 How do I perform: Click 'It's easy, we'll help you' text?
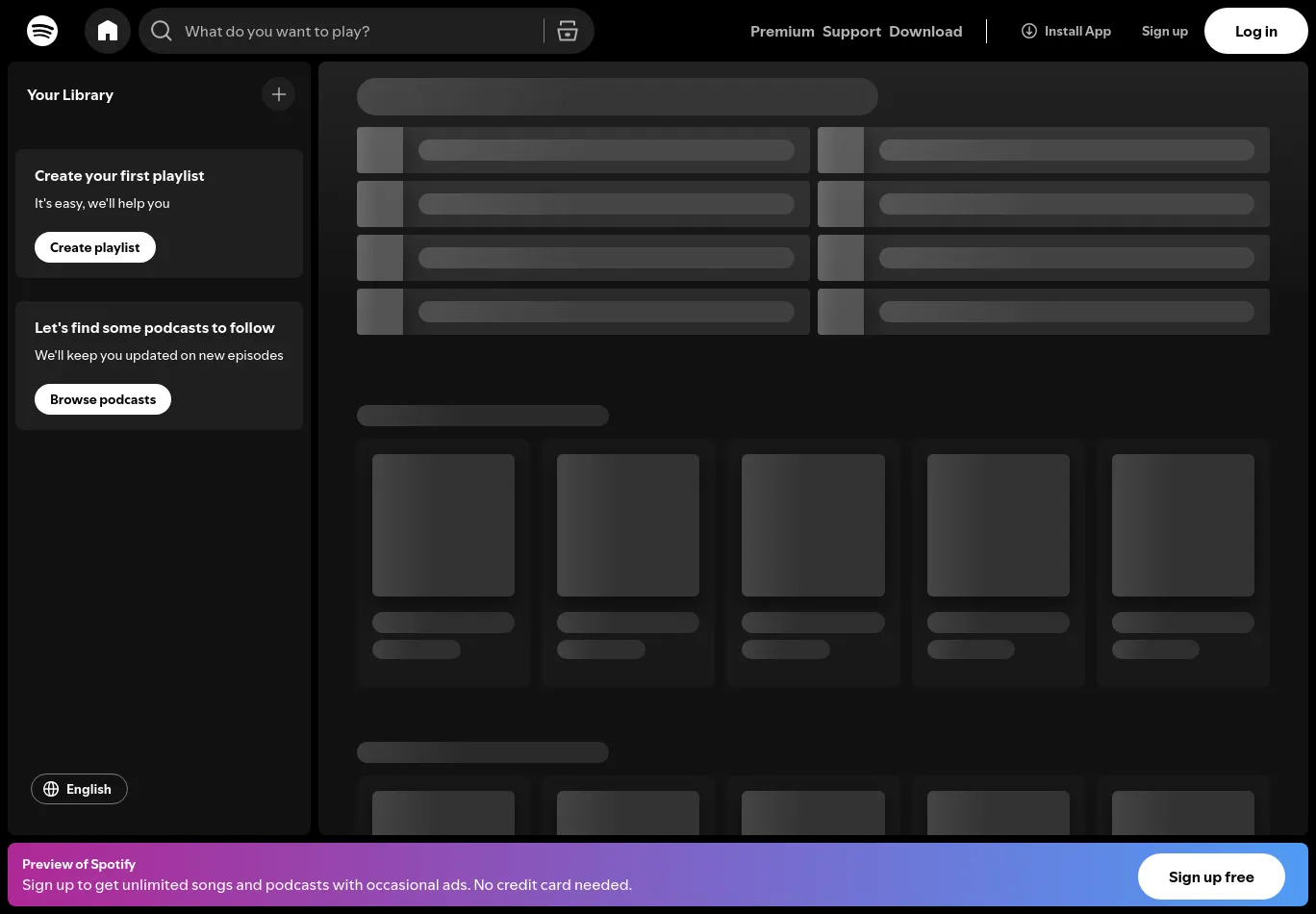102,203
